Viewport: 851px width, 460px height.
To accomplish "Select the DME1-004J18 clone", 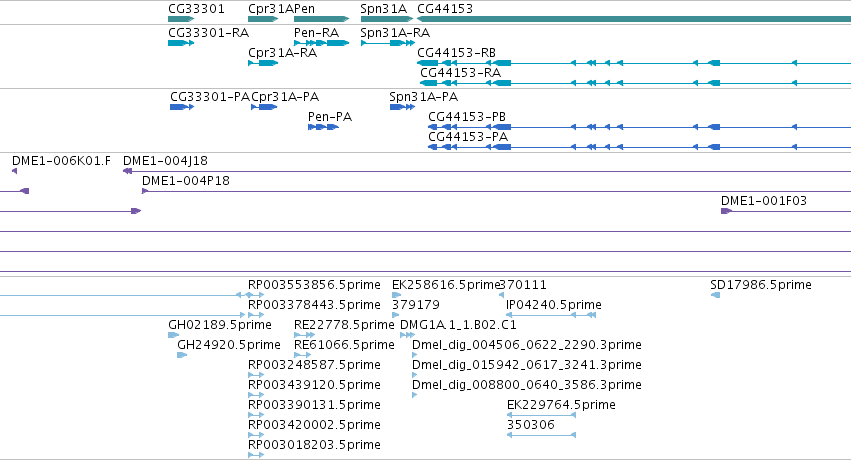I will [x=487, y=171].
